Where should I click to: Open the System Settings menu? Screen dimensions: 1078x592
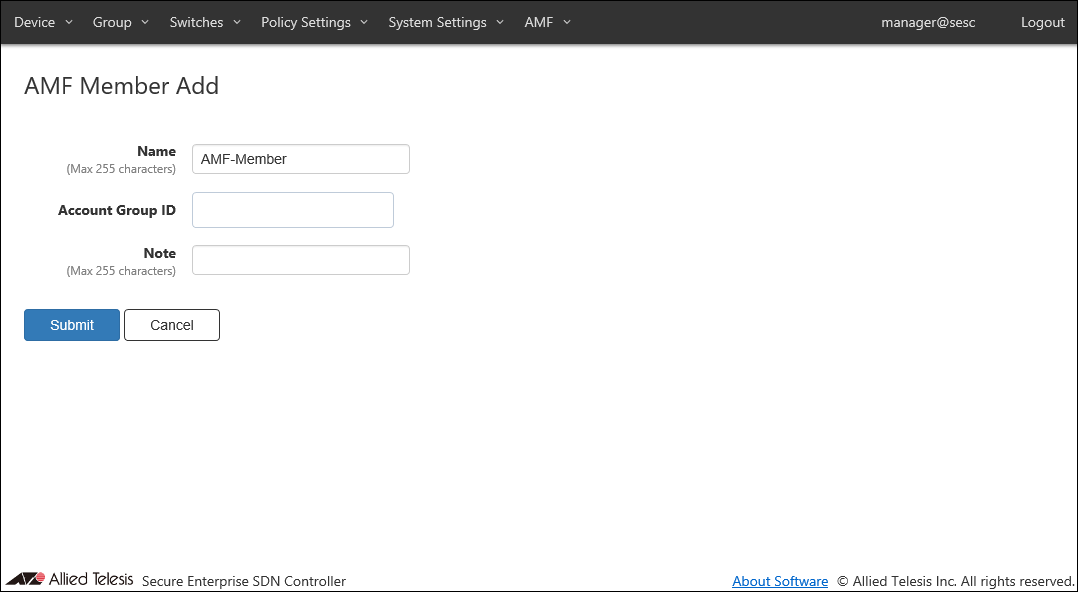[446, 22]
